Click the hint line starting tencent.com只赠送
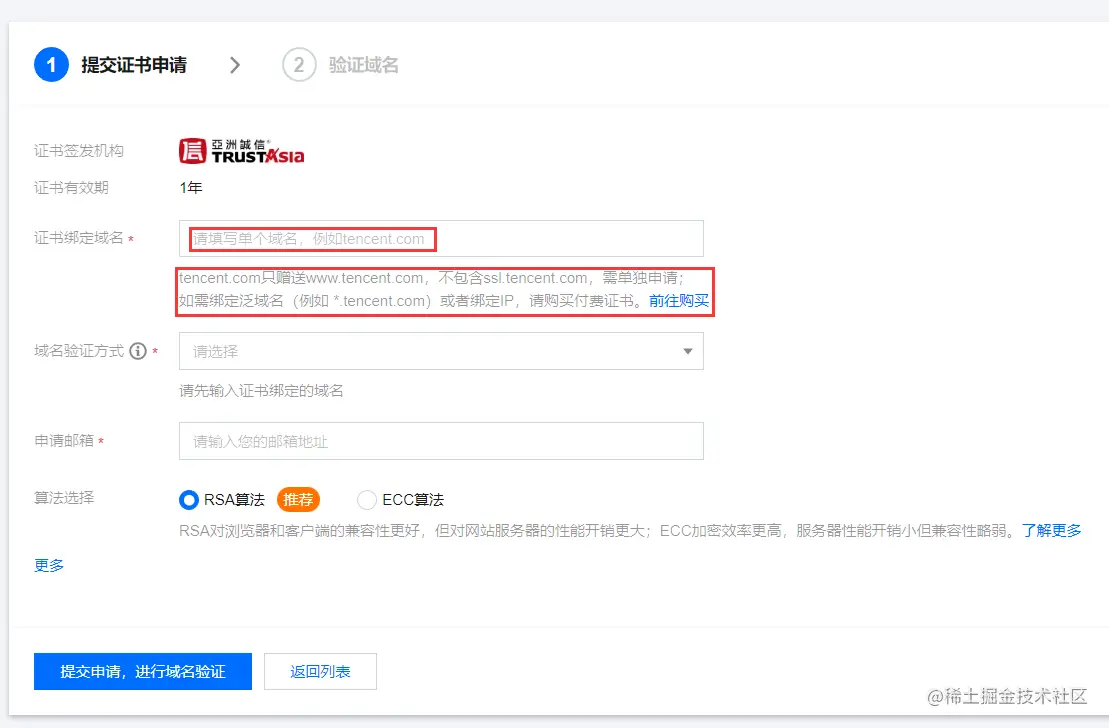This screenshot has width=1109, height=728. [x=432, y=278]
